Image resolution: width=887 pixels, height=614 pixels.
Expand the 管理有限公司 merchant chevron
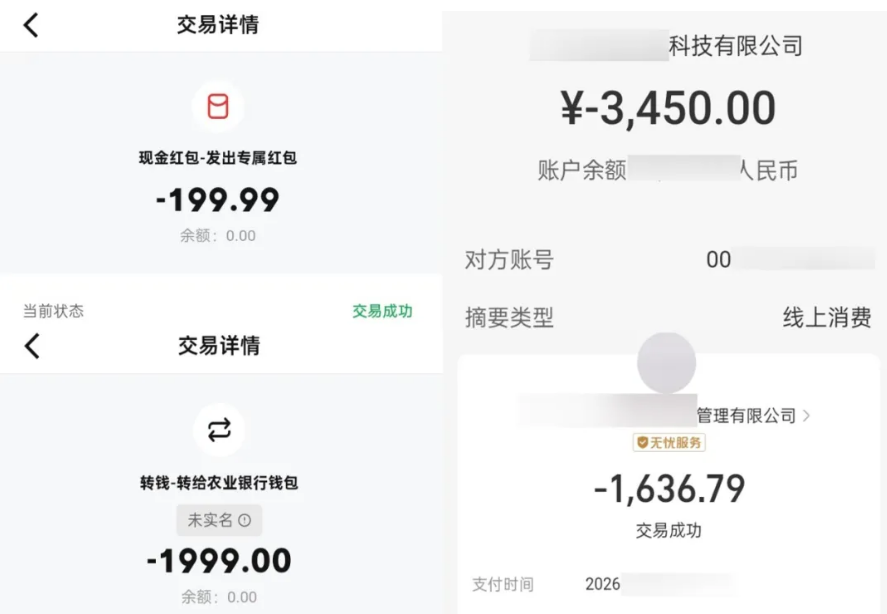(807, 416)
